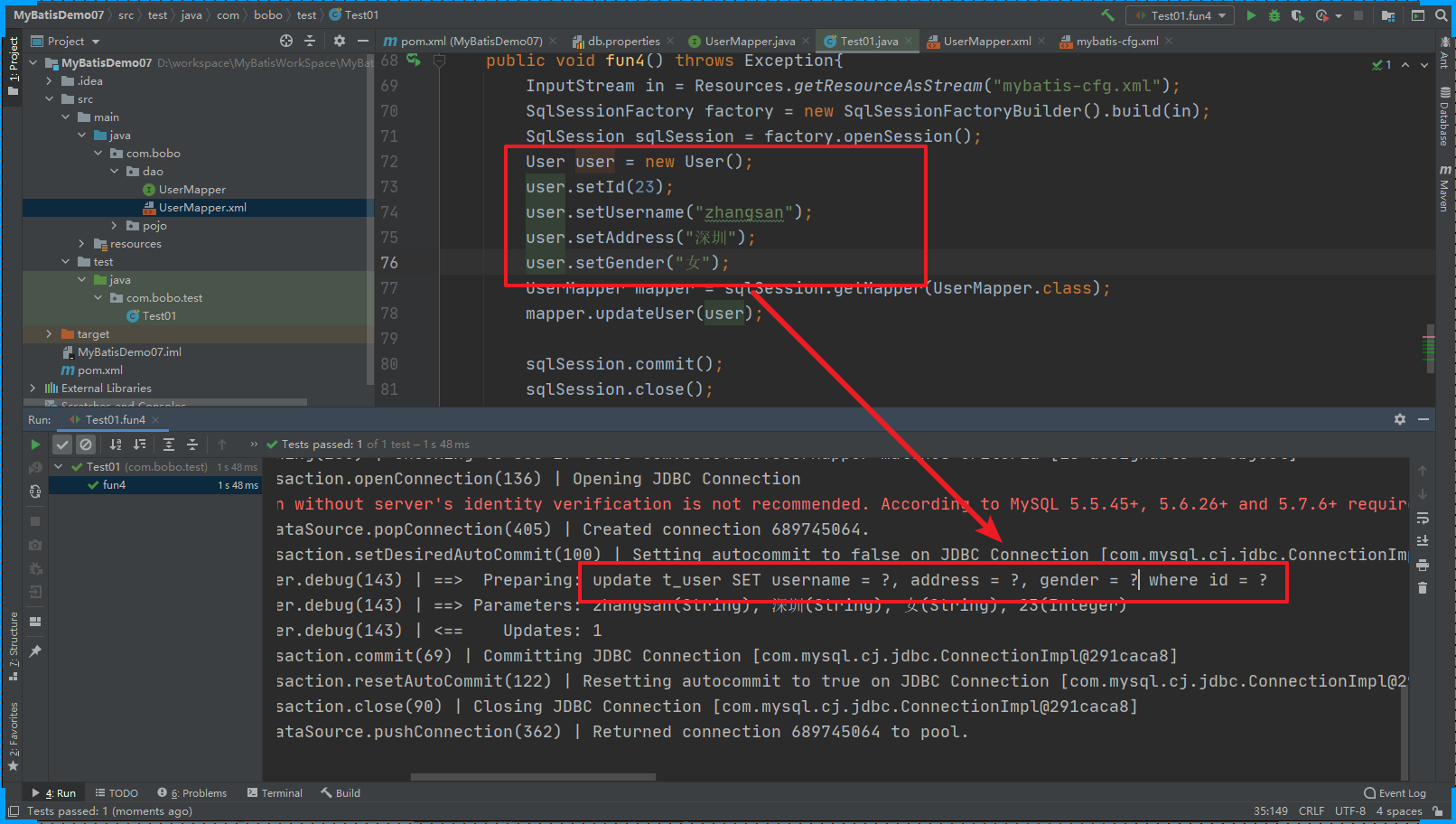This screenshot has height=824, width=1456.
Task: Click the CRLF line separator in the status bar
Action: (1311, 811)
